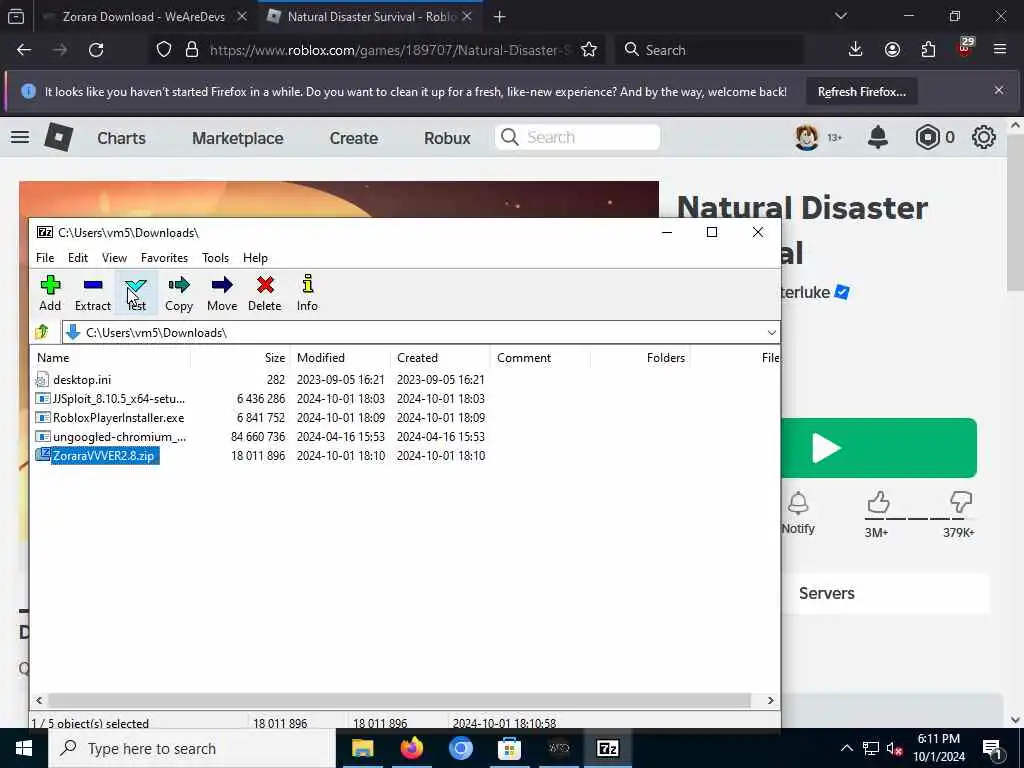Close the Natural Disaster Survival tab
Image resolution: width=1024 pixels, height=768 pixels.
[467, 16]
